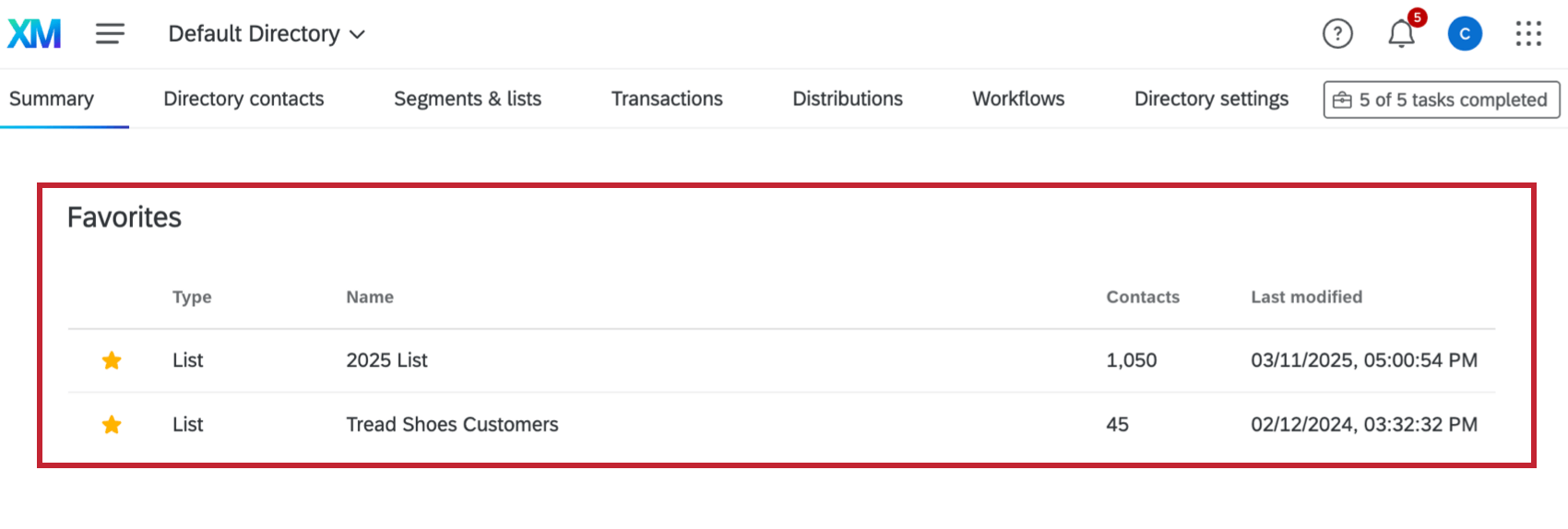Screen dimensions: 1568x529
Task: Unfavorite the 2025 List star
Action: pyautogui.click(x=112, y=360)
